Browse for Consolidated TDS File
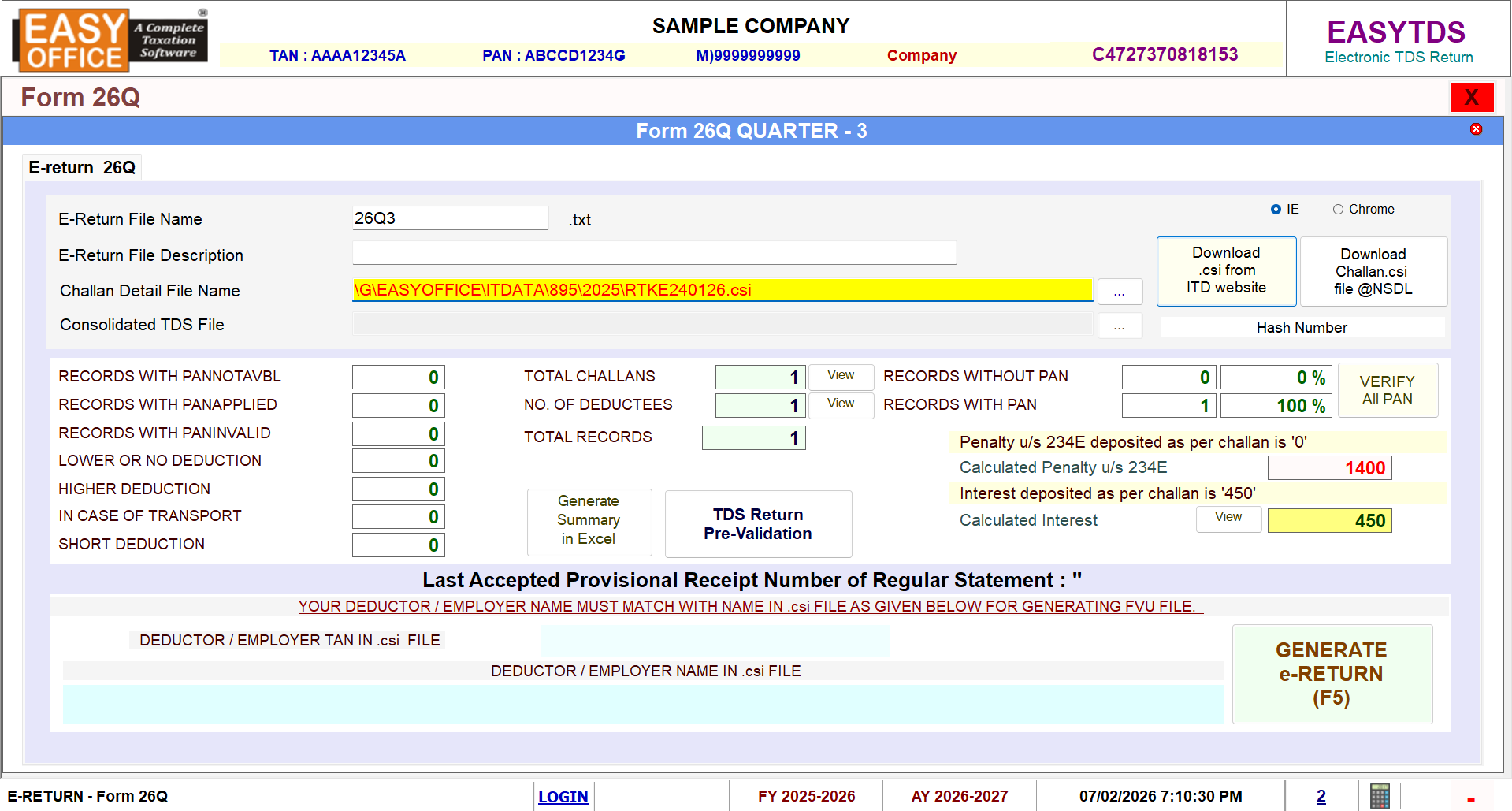The image size is (1512, 811). click(1119, 326)
